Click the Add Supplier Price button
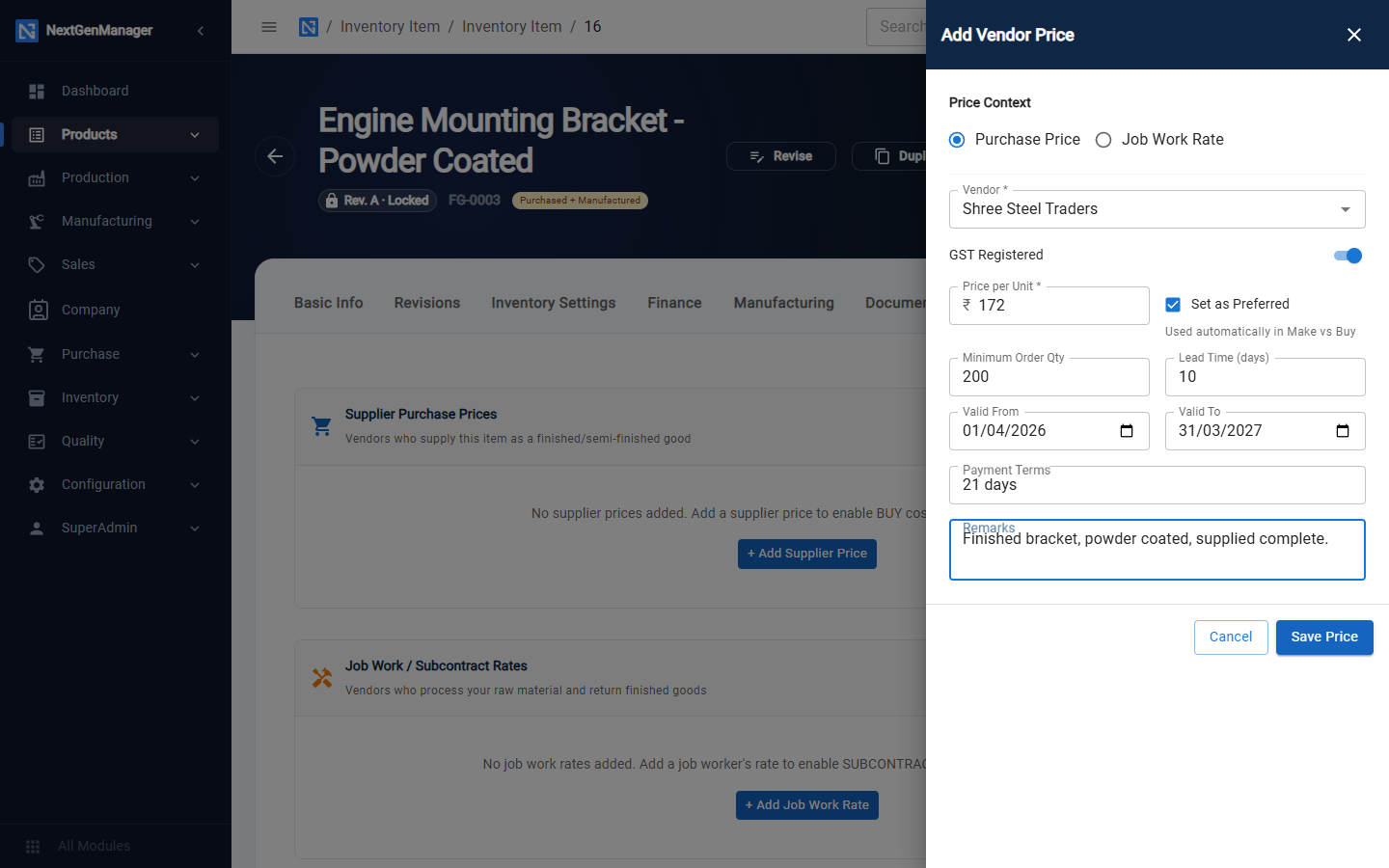 pyautogui.click(x=807, y=554)
